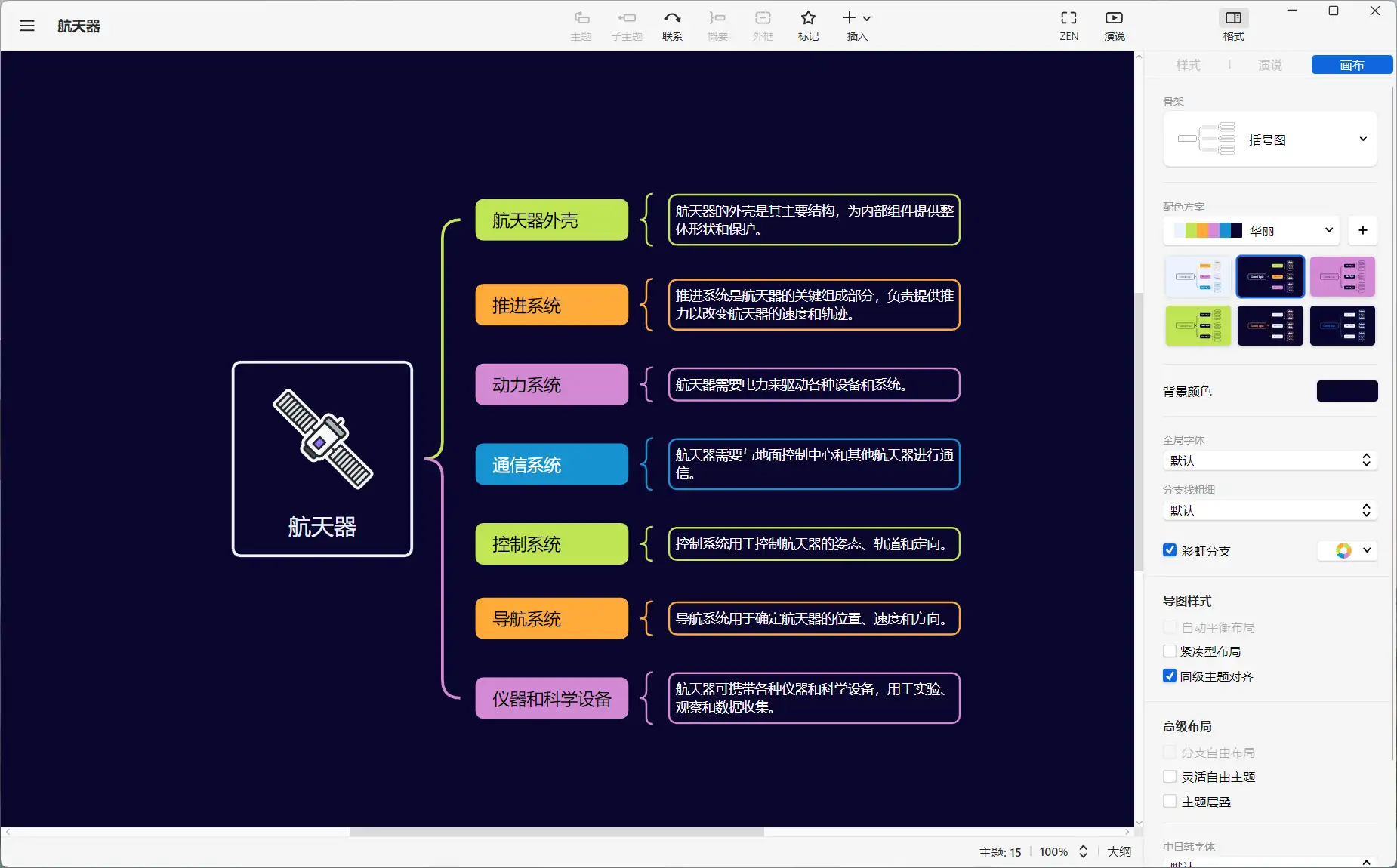Screen dimensions: 1397x868
Task: Switch to the 演说 panel tab
Action: pos(1269,65)
